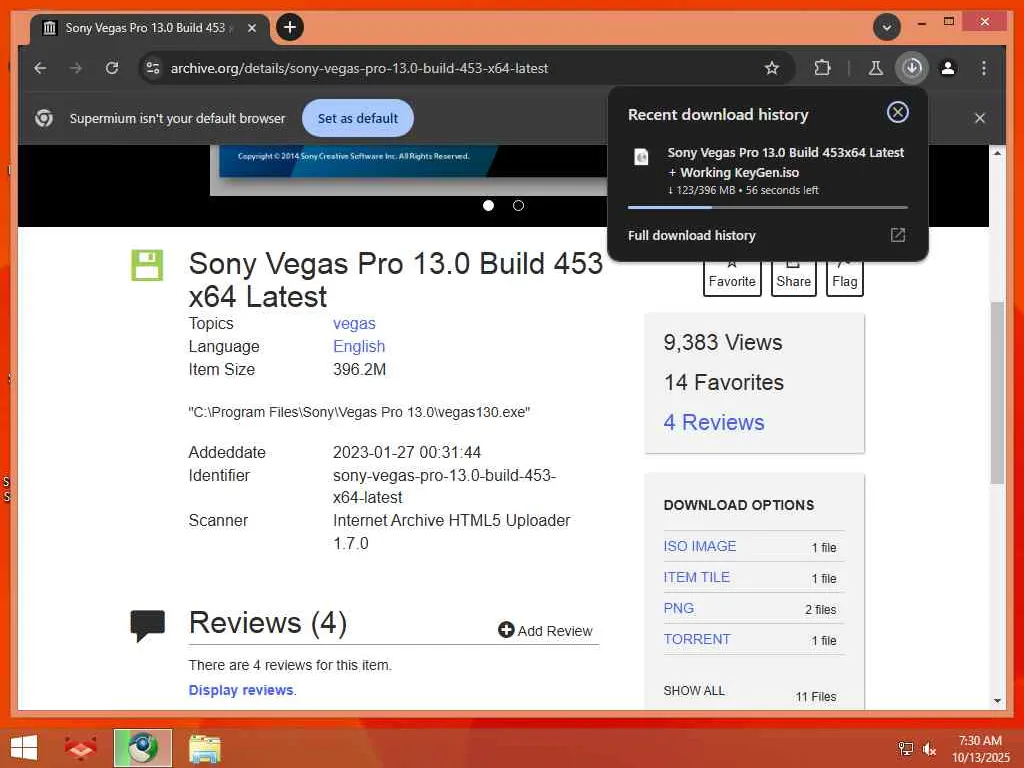1024x768 pixels.
Task: Open the taskbar clock showing 7:30 AM
Action: [980, 748]
